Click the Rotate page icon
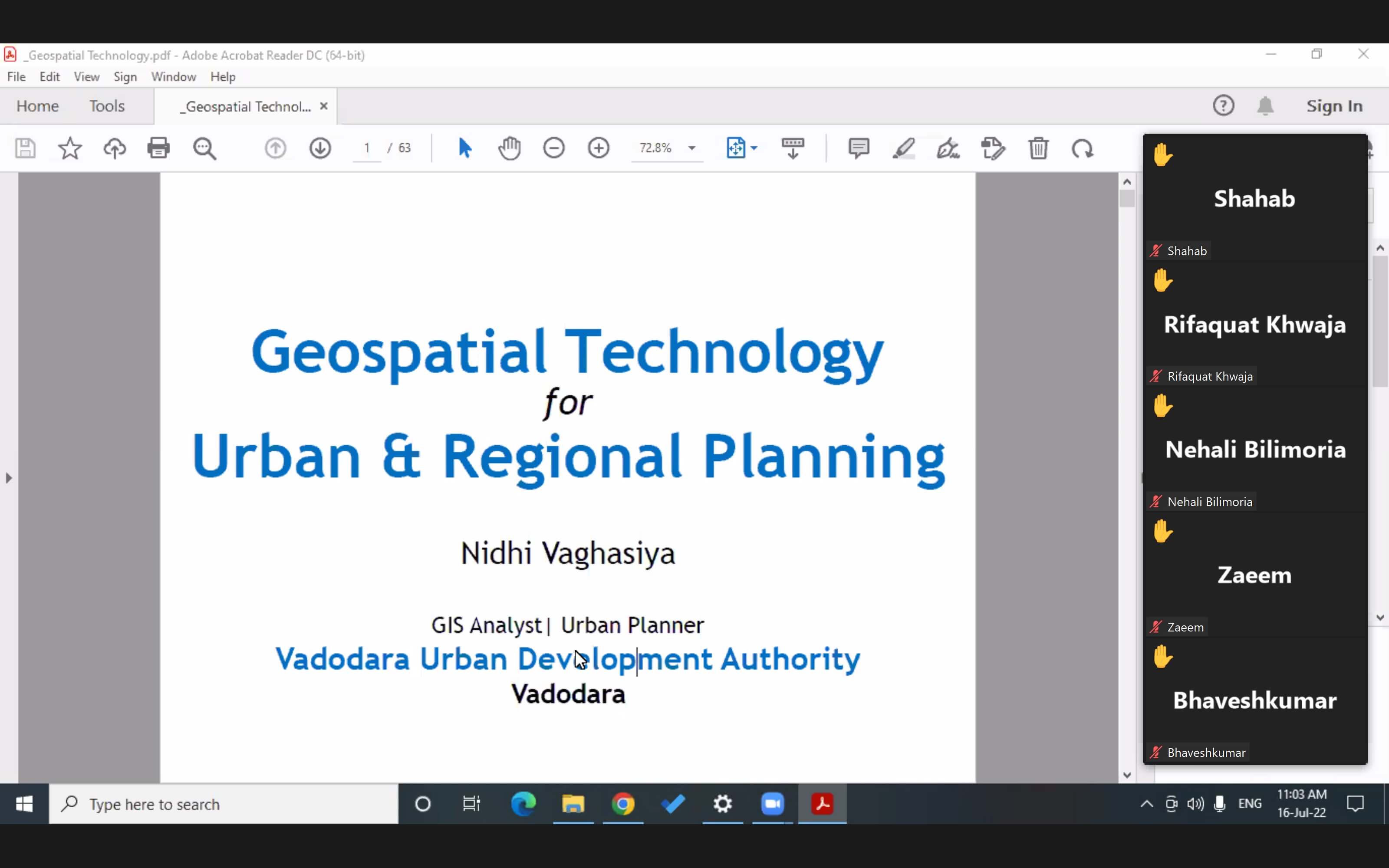1389x868 pixels. pos(1083,148)
